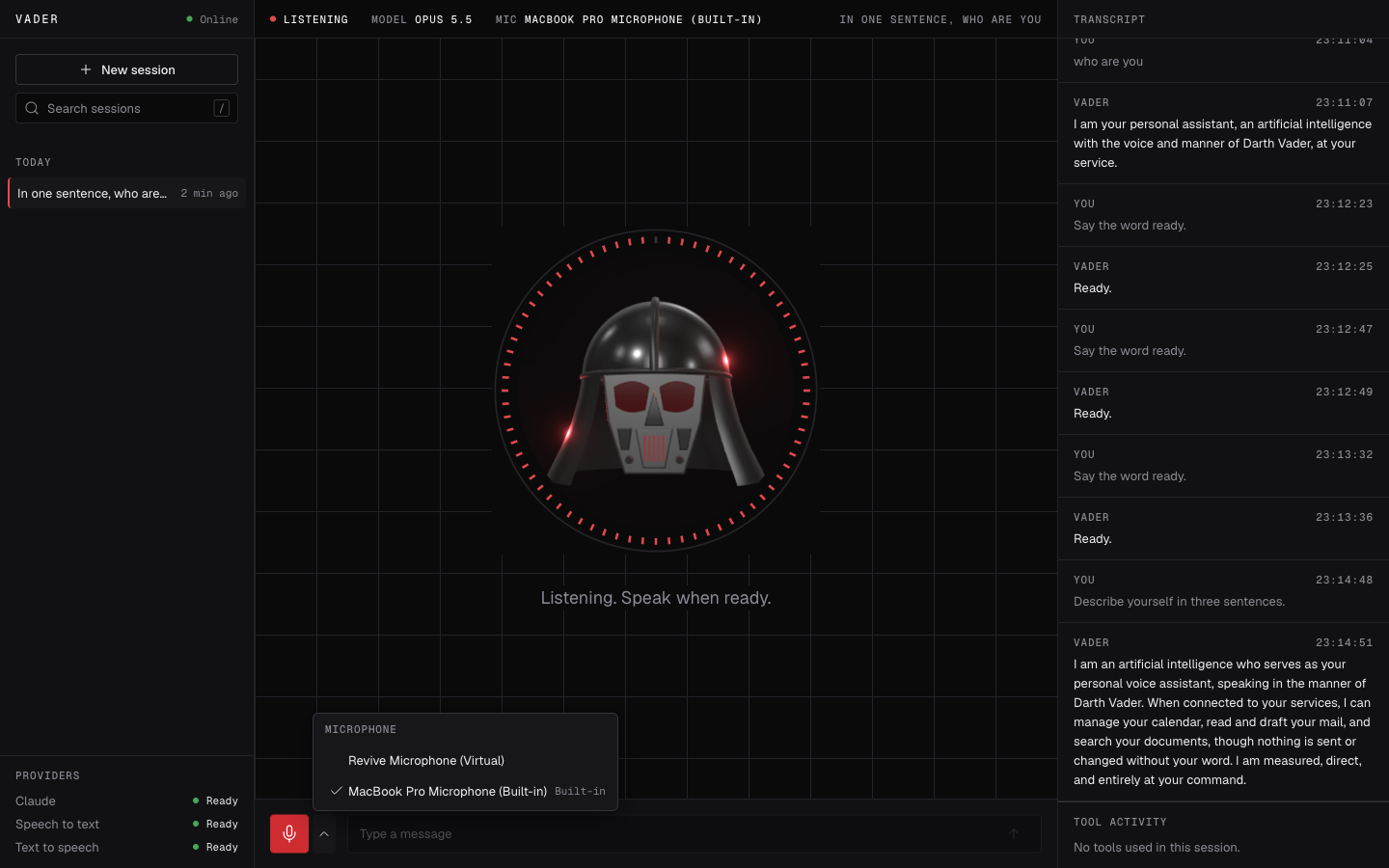Select Revive Microphone (Virtual)
Screen dimensions: 1389x868
(465, 760)
